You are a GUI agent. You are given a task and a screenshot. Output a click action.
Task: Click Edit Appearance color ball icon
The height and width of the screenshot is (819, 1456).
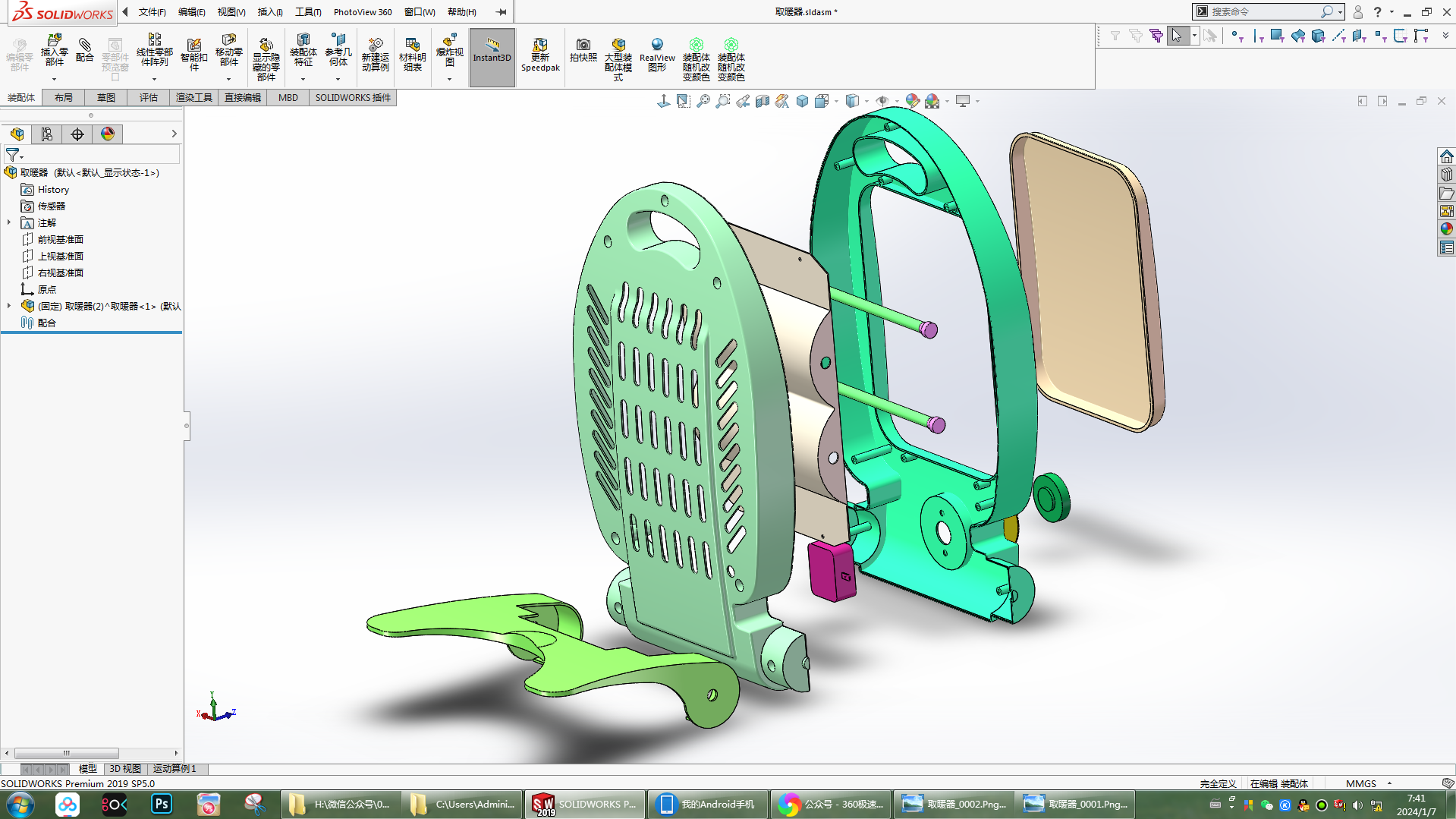(913, 101)
